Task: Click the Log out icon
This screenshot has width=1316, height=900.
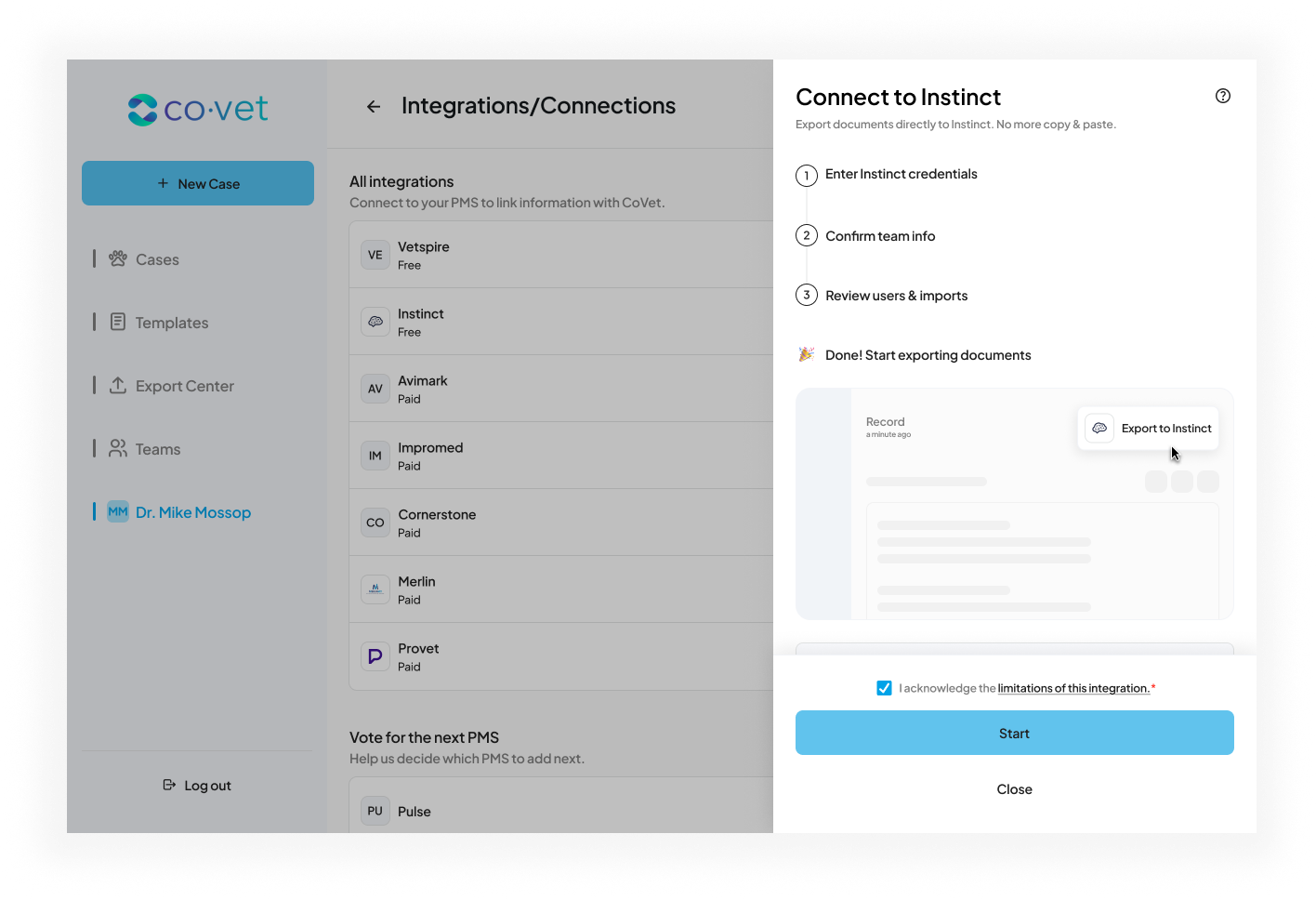Action: point(169,785)
